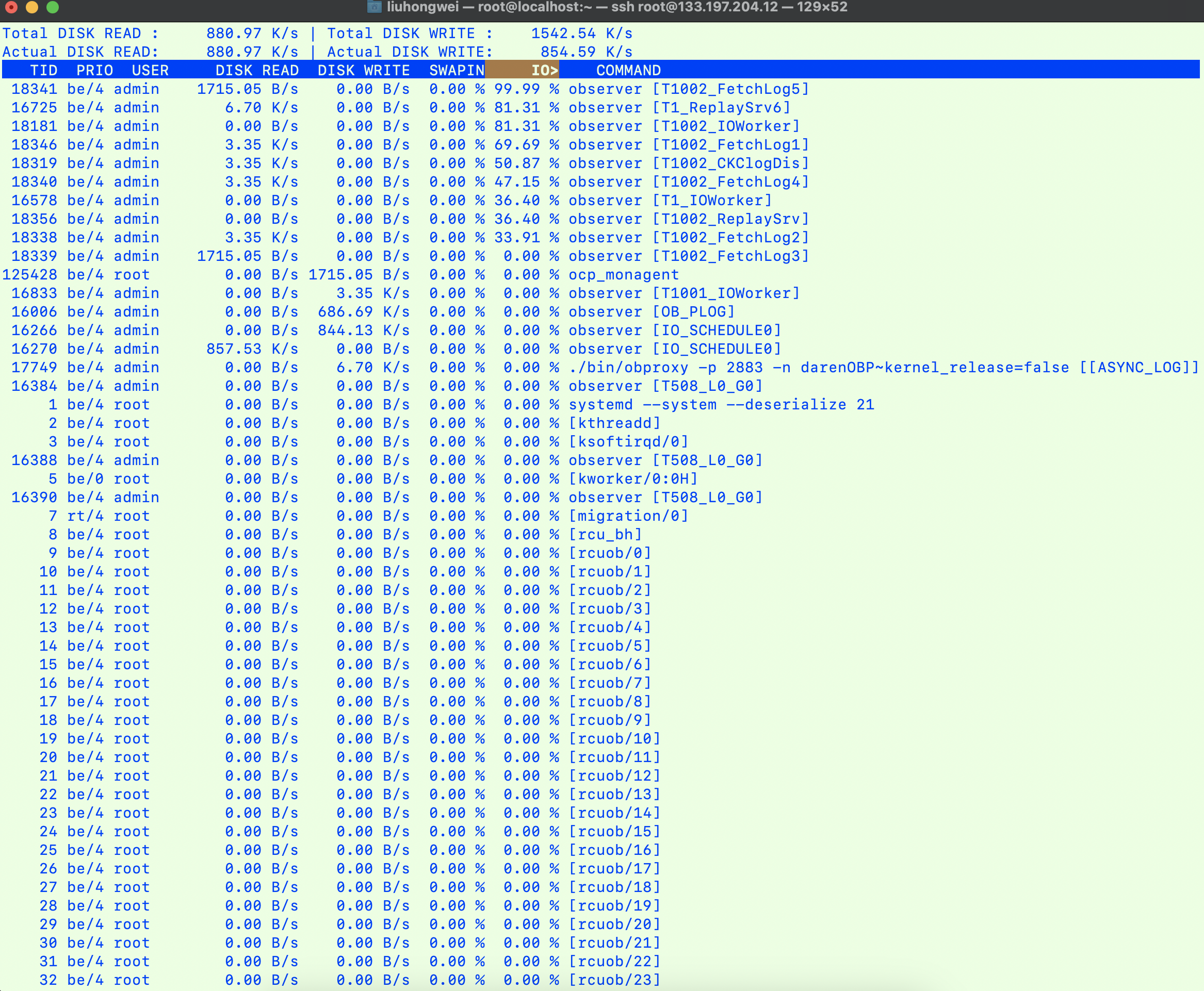This screenshot has height=991, width=1204.
Task: Click the [migration/0] rt/4 row
Action: [x=601, y=516]
